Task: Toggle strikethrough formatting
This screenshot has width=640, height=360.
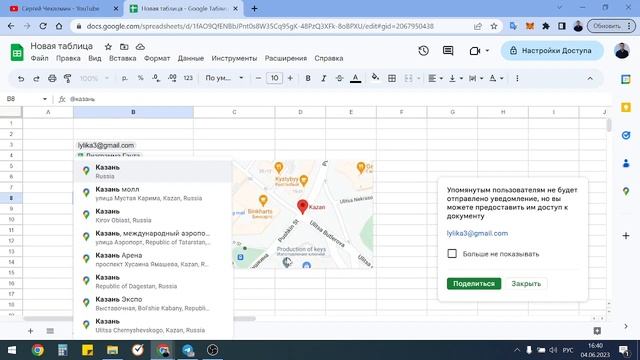Action: tap(339, 78)
